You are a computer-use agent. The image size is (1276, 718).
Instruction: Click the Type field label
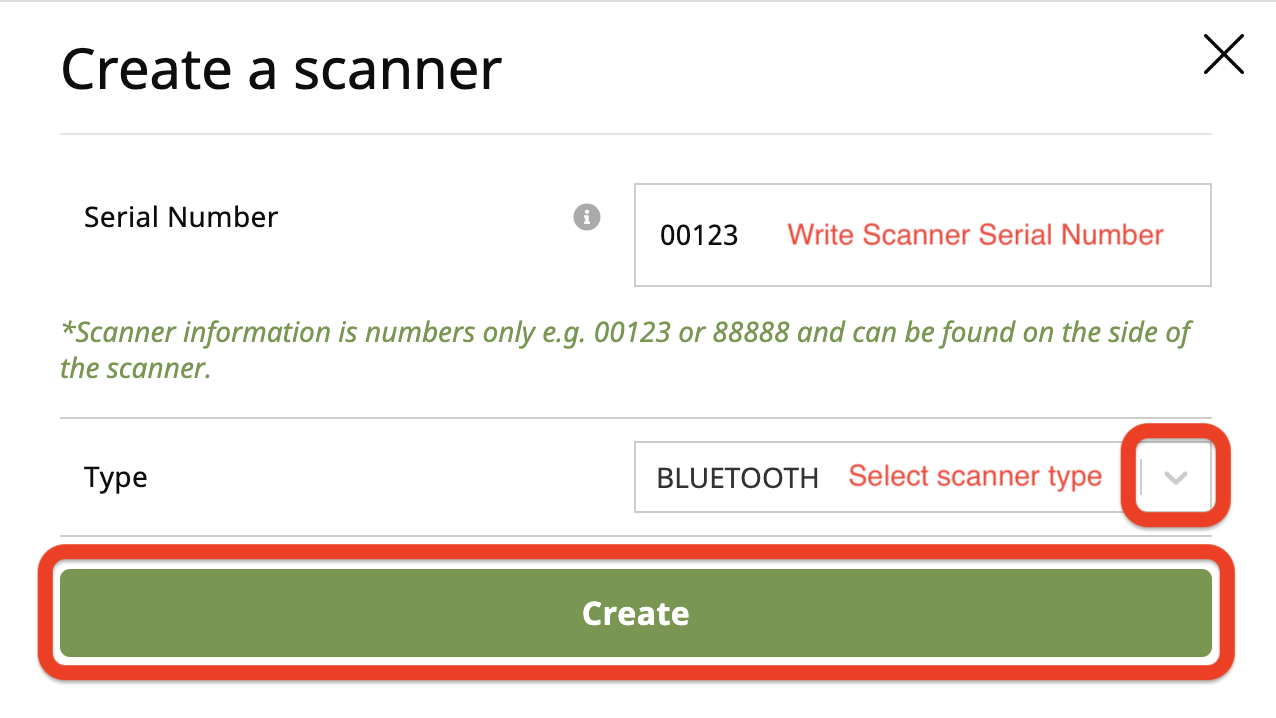tap(116, 478)
